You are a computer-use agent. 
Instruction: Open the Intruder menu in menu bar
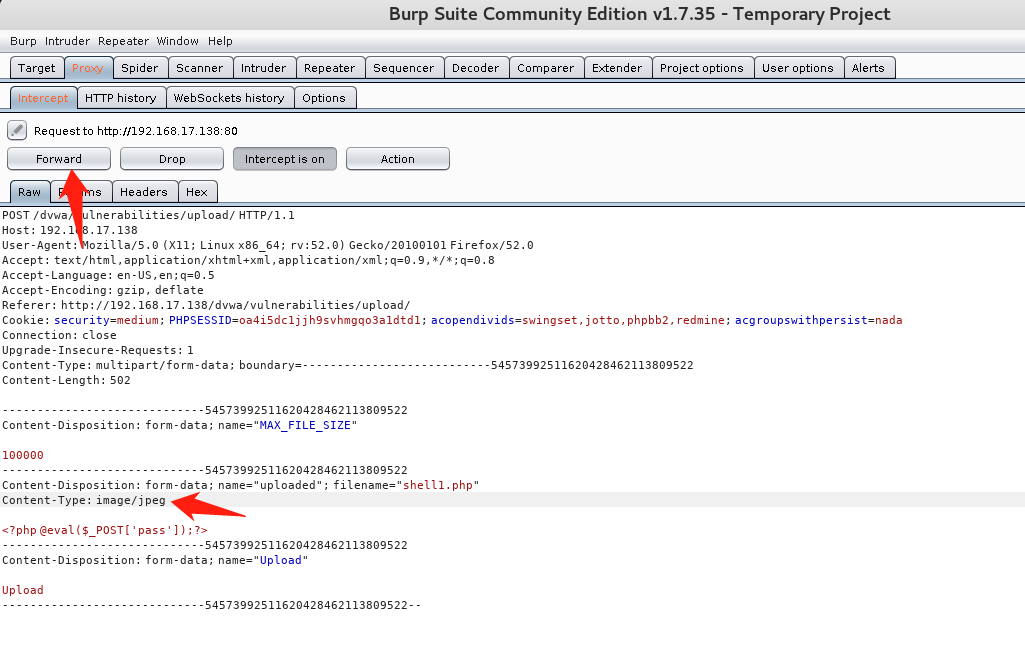click(67, 41)
